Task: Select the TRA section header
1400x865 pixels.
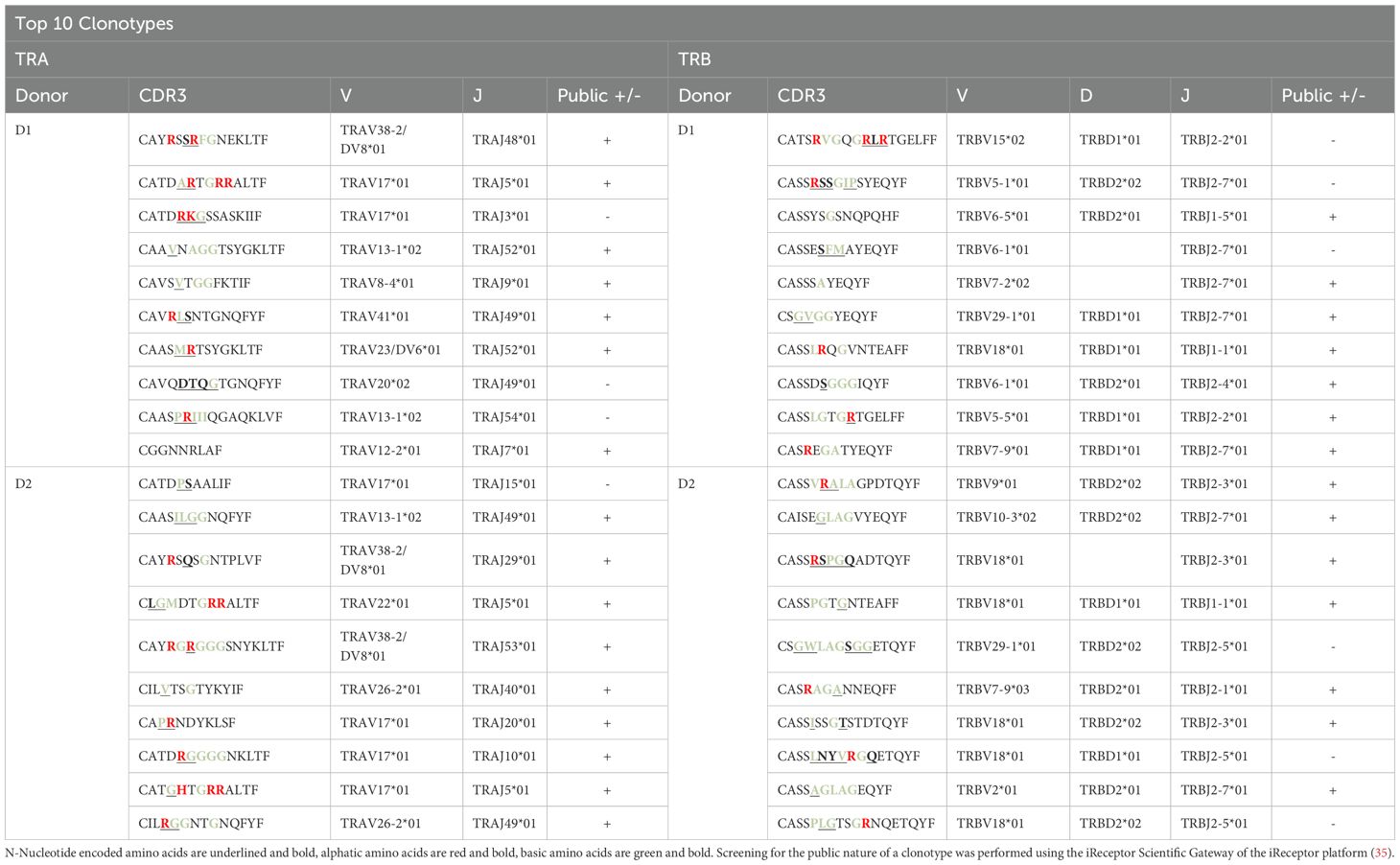Action: tap(32, 59)
